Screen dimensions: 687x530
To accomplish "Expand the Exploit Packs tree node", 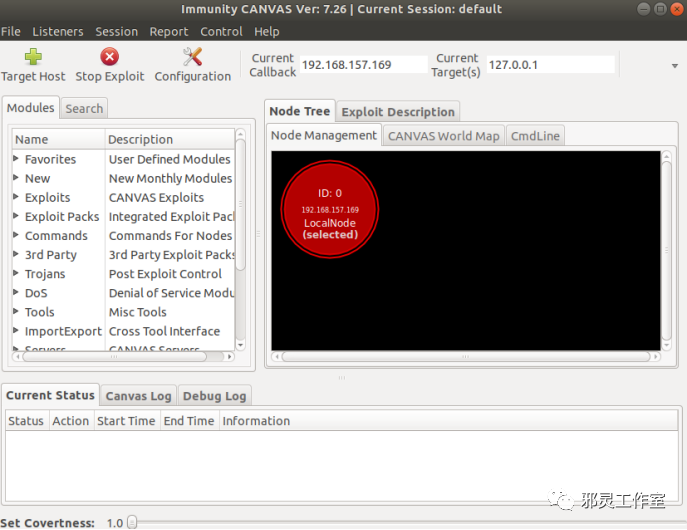I will [16, 216].
